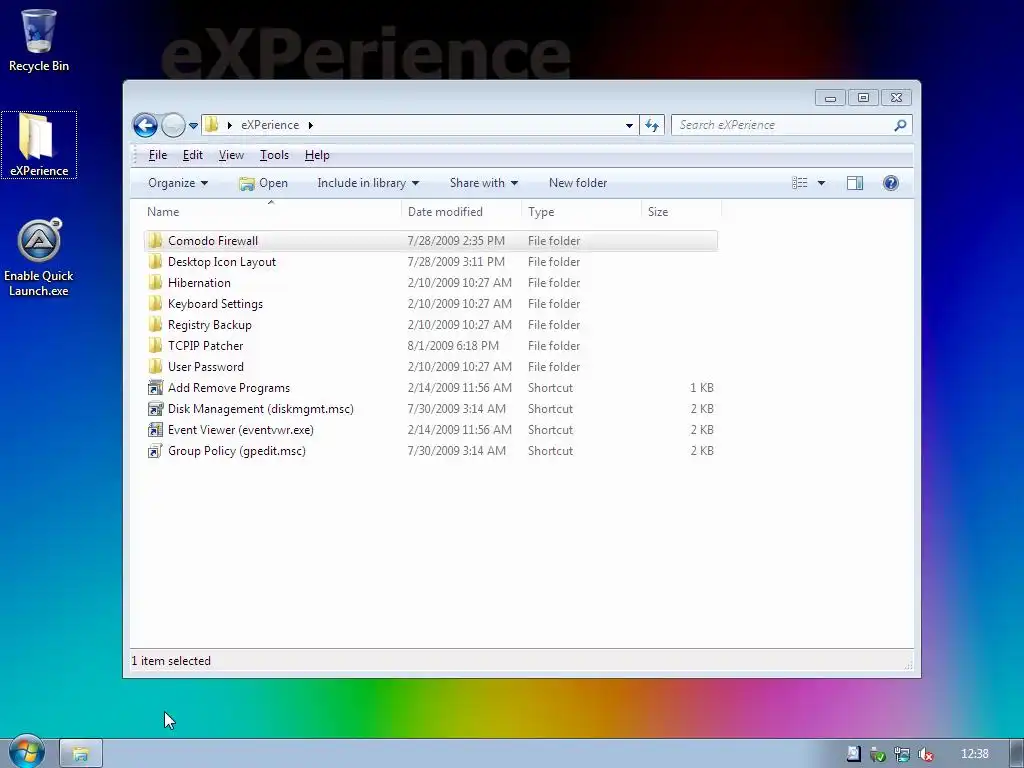
Task: Create a New folder
Action: (x=578, y=183)
